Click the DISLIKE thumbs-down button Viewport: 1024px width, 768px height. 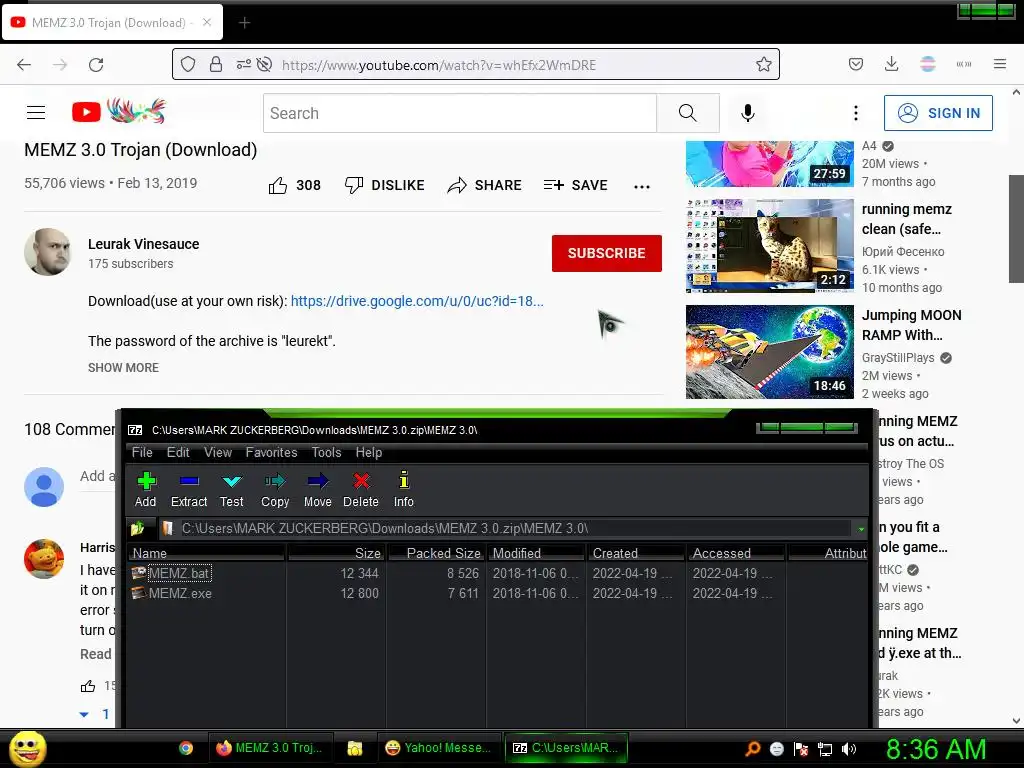pos(385,185)
